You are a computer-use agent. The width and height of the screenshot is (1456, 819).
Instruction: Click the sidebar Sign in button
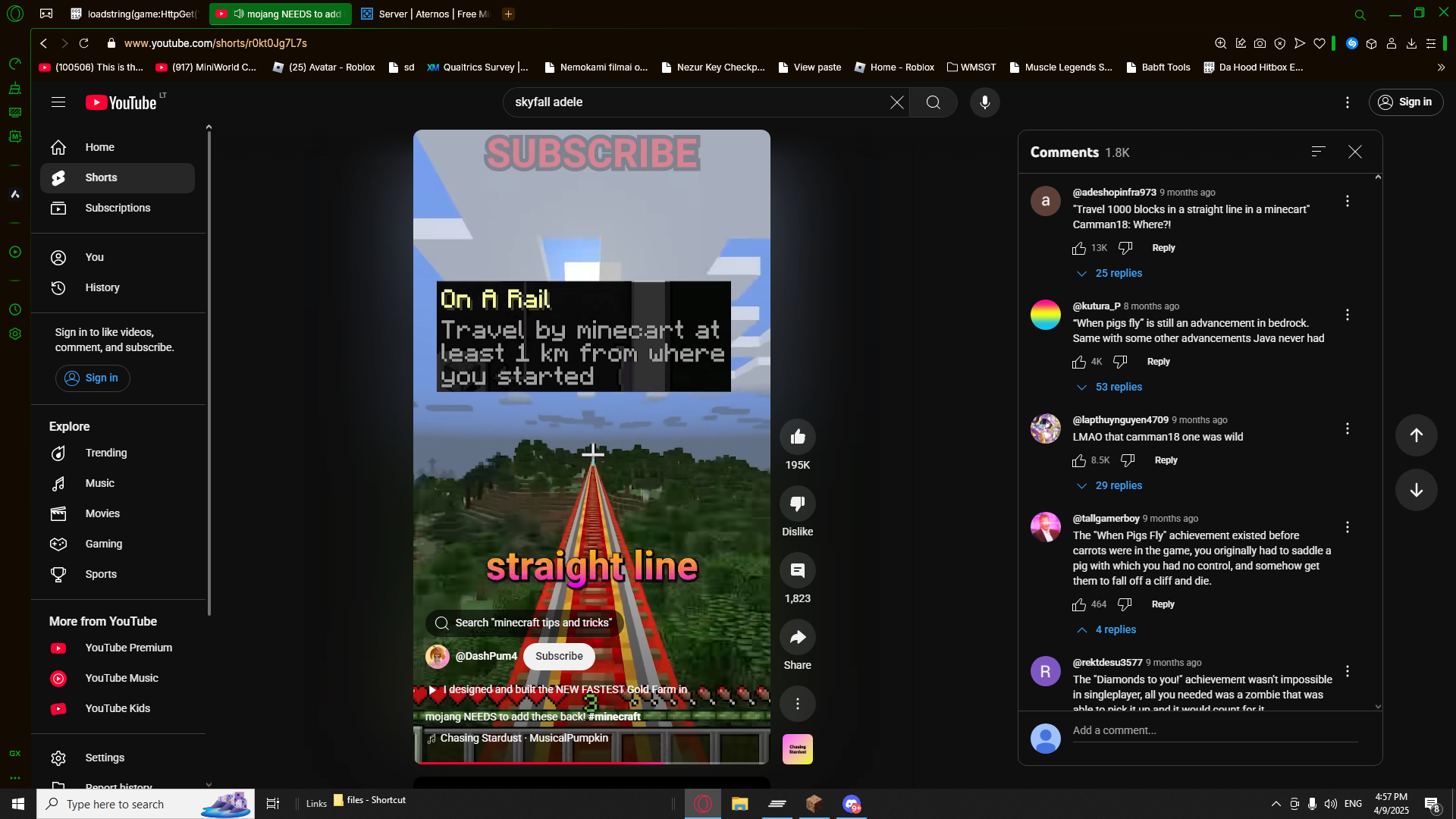pyautogui.click(x=93, y=378)
